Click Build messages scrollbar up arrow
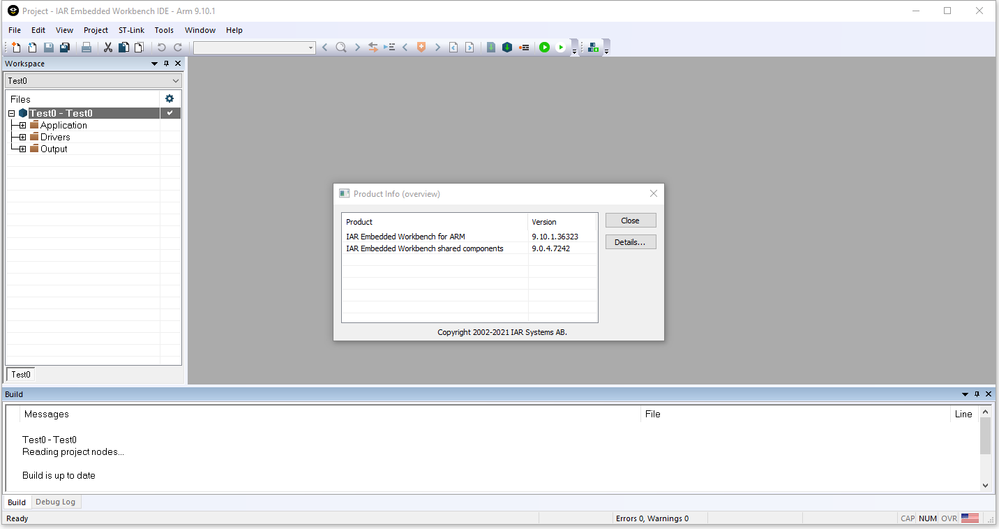 (x=986, y=412)
